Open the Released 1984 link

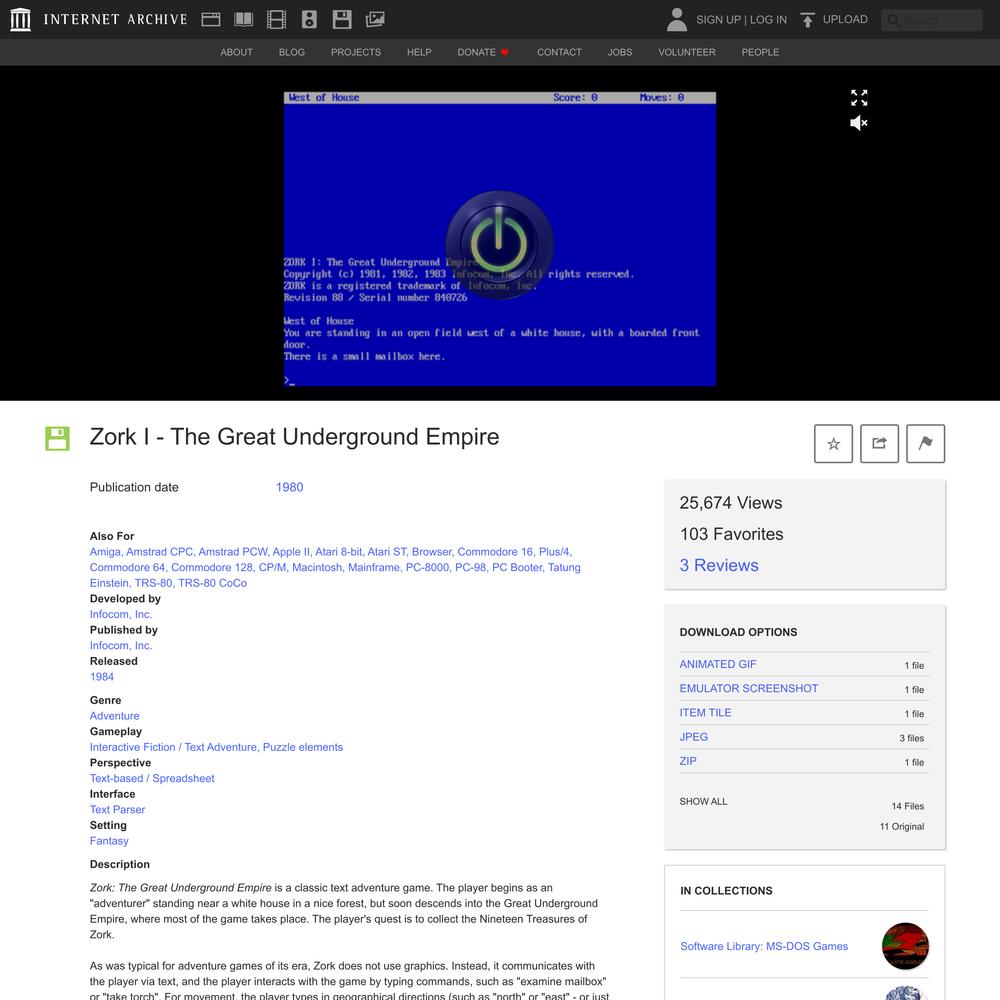click(x=101, y=677)
